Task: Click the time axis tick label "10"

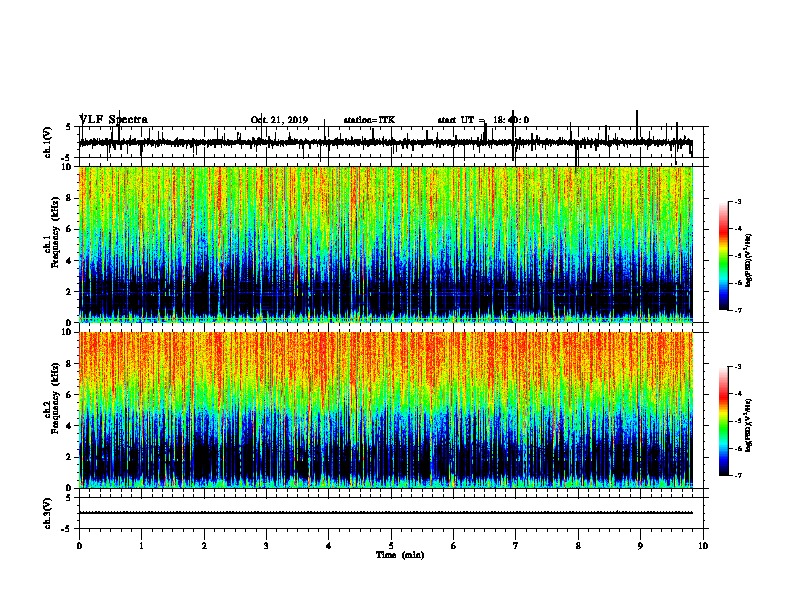Action: (x=703, y=546)
